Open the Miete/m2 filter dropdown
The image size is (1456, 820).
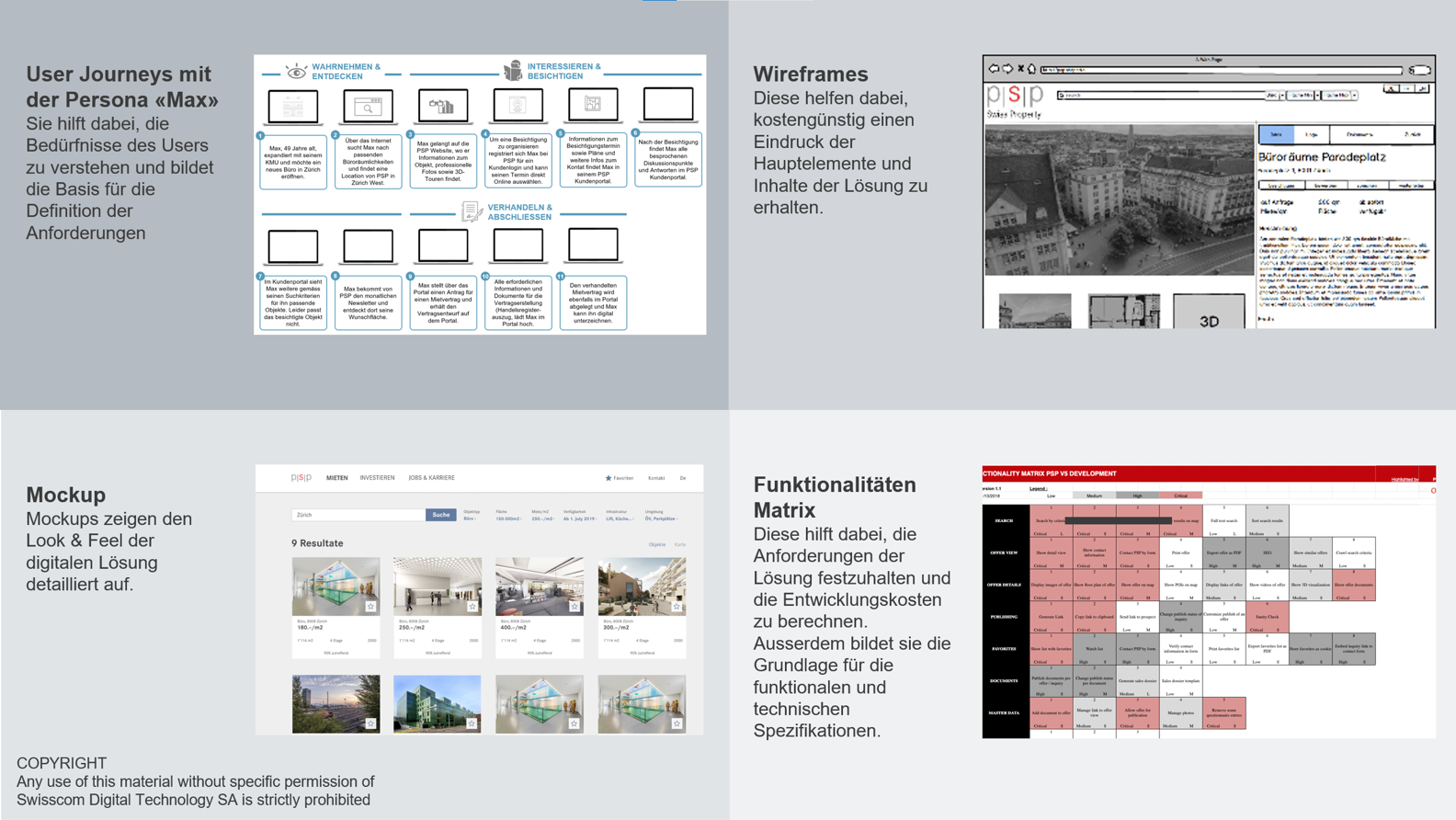[542, 516]
